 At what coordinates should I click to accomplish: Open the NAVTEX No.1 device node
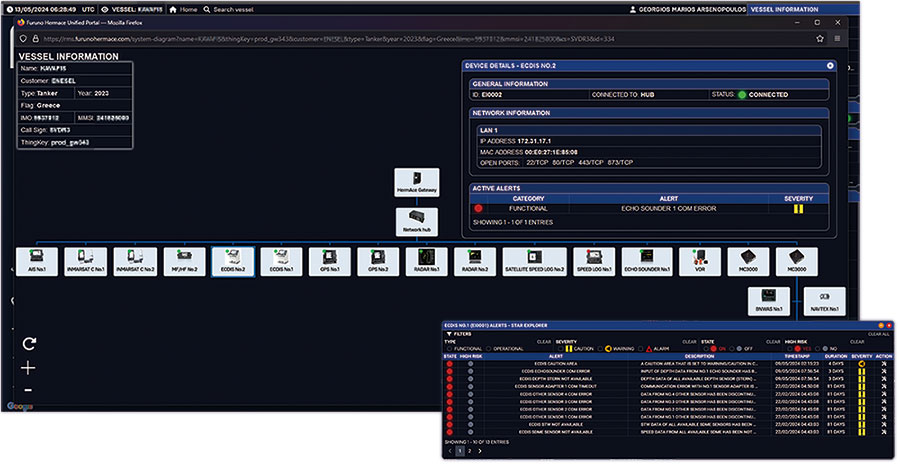point(824,301)
